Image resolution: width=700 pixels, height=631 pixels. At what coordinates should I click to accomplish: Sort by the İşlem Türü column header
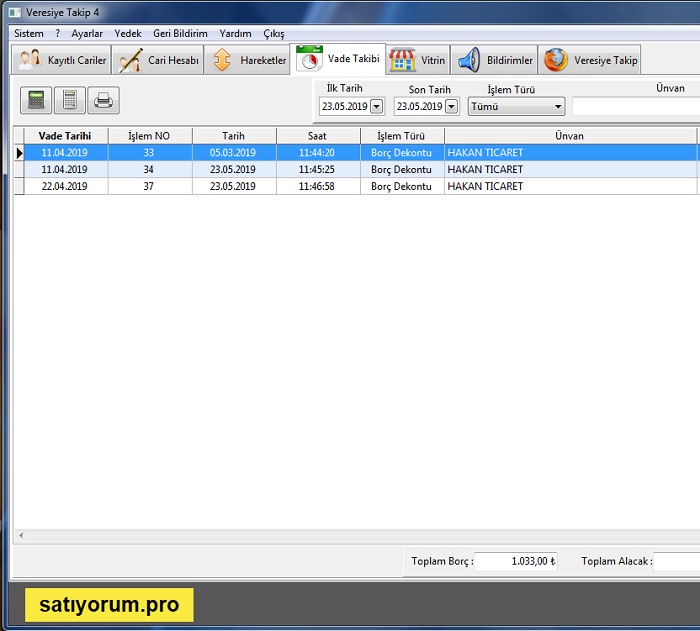coord(401,136)
